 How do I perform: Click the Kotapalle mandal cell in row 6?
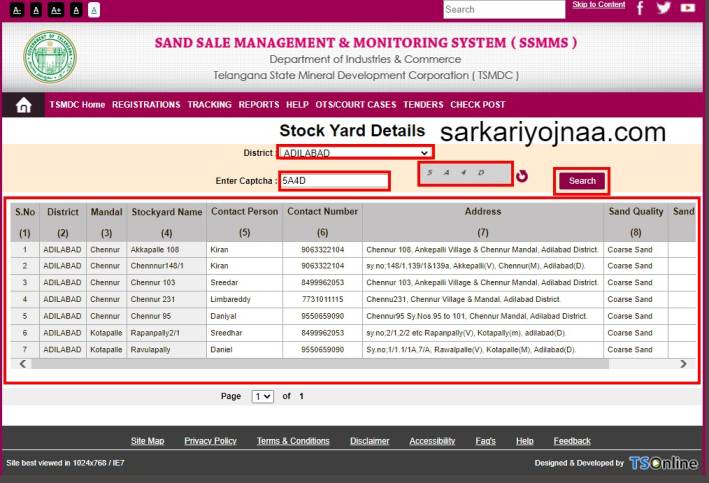[106, 333]
